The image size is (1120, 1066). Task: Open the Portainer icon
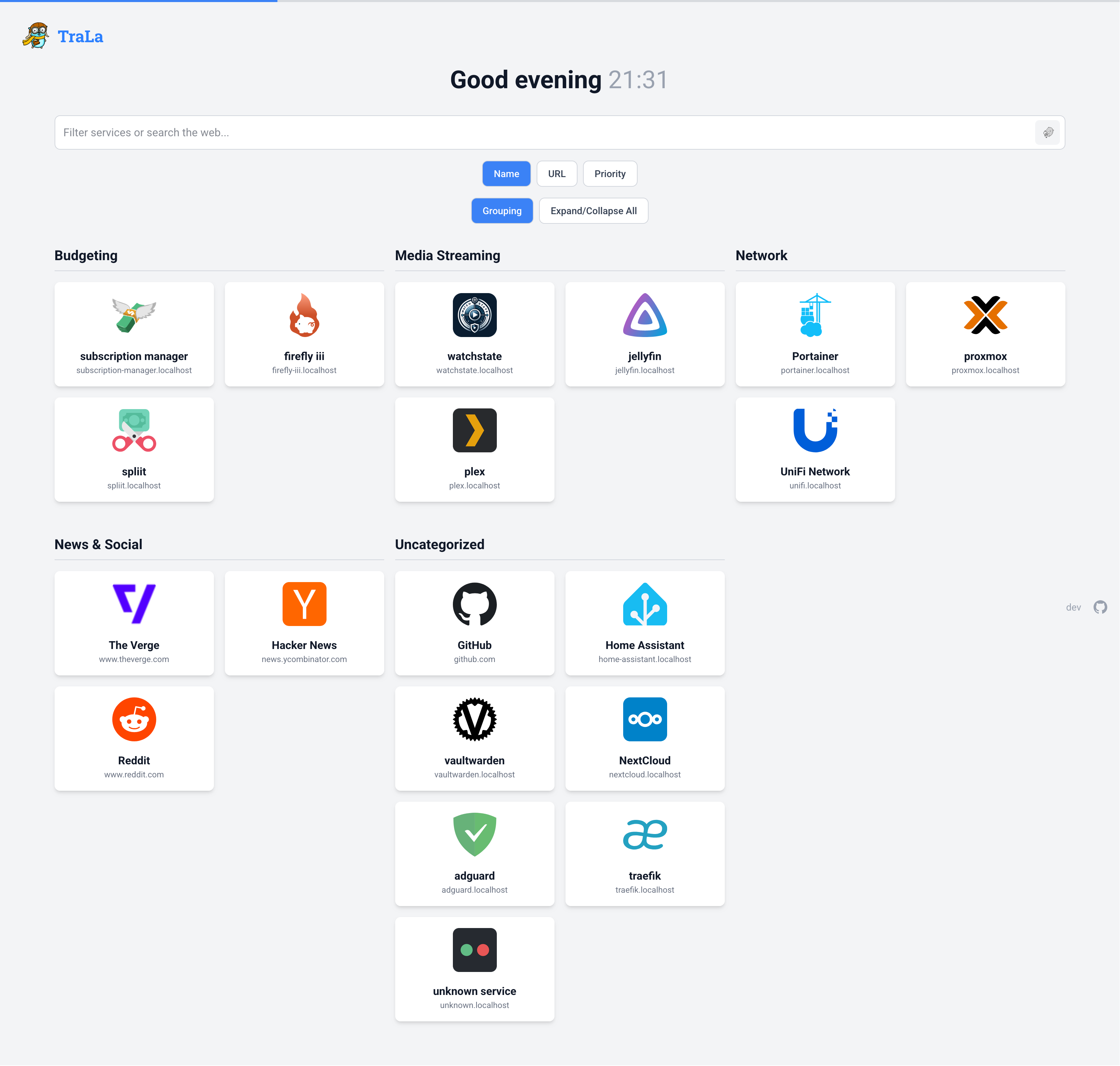click(815, 315)
